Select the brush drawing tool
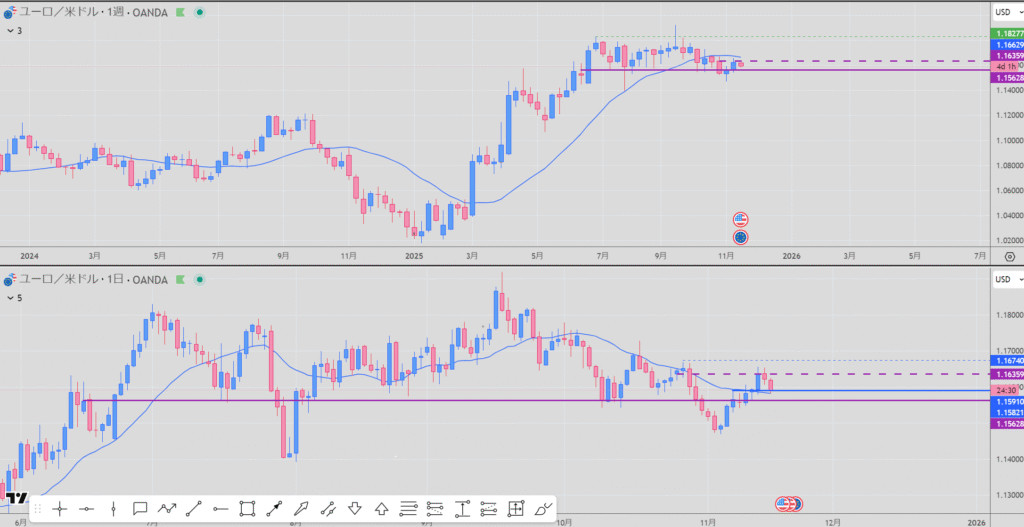The height and width of the screenshot is (527, 1024). [x=543, y=509]
